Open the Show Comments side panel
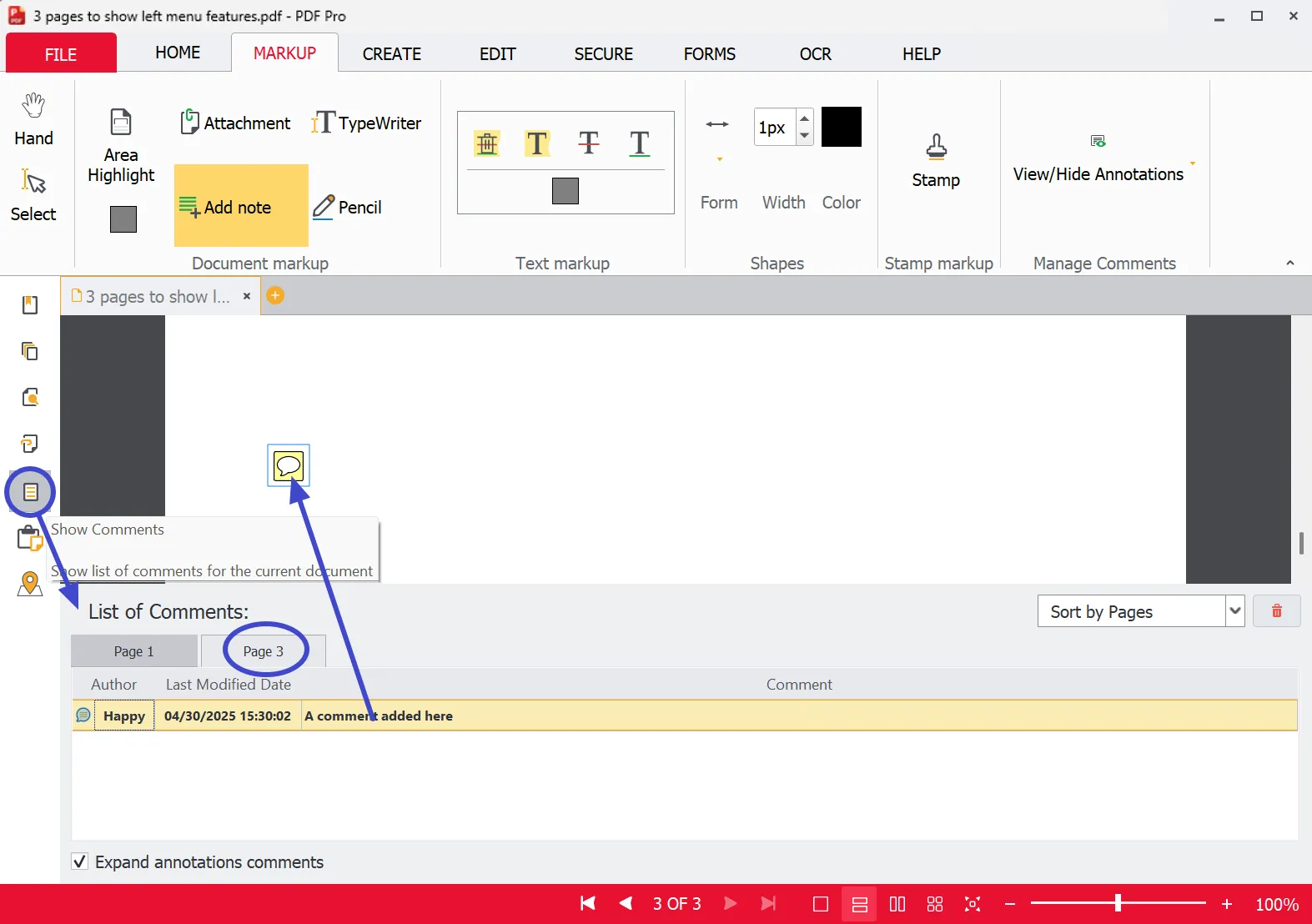1312x924 pixels. (x=30, y=492)
